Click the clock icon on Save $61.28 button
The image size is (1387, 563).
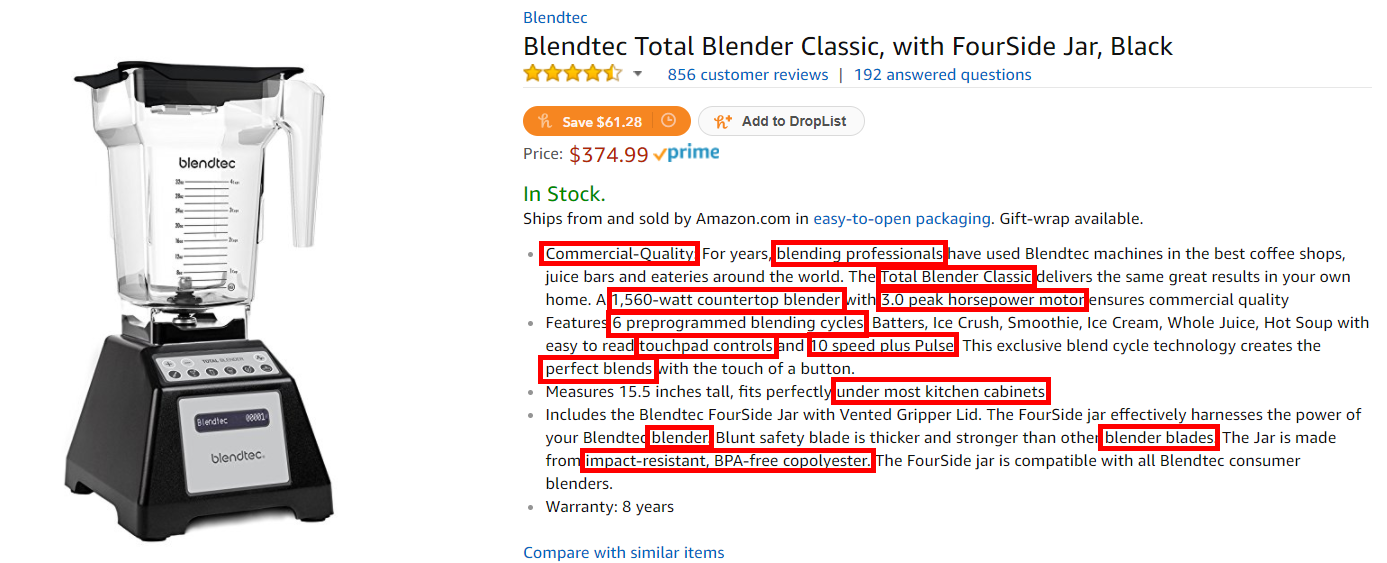(669, 121)
